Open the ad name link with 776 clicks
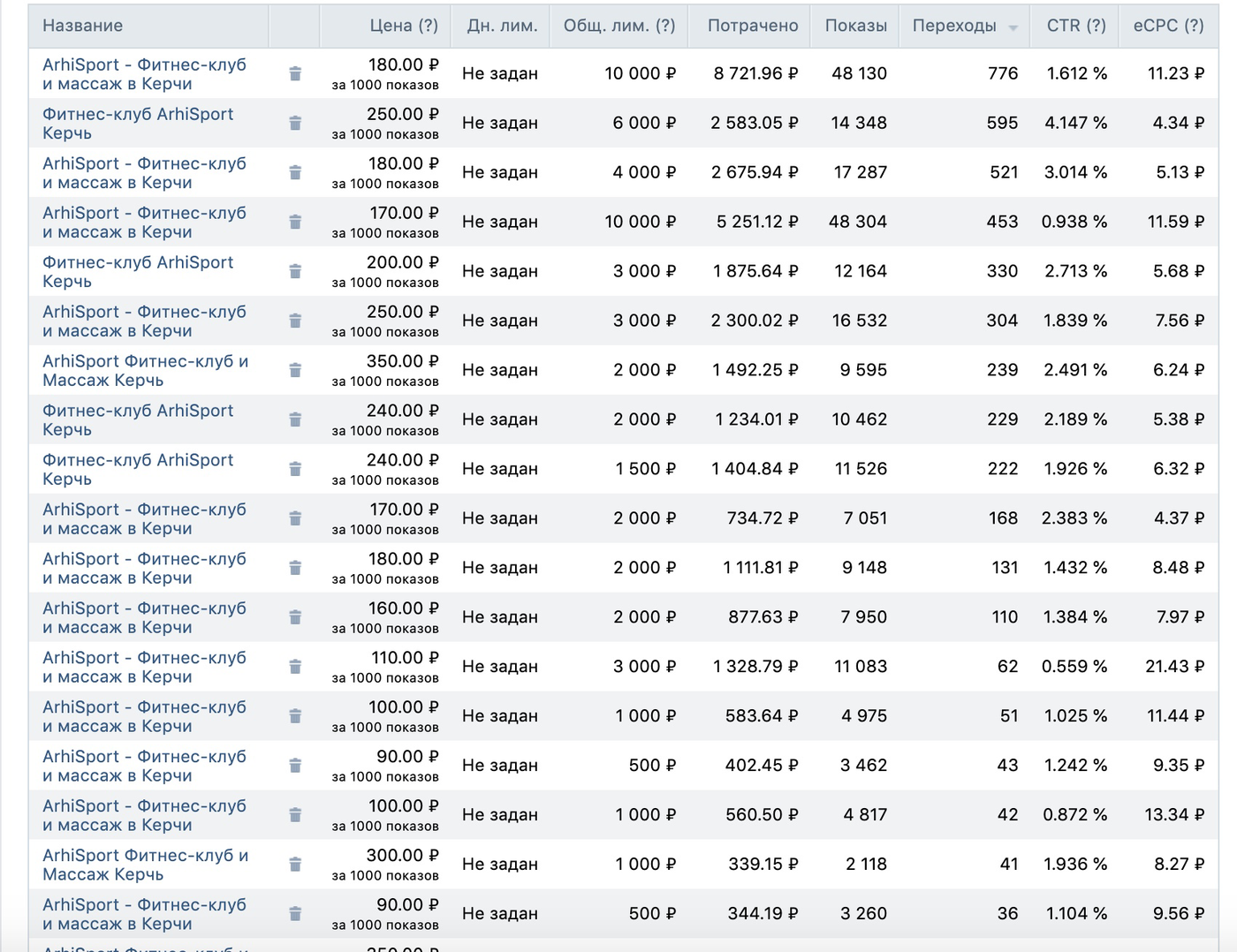The width and height of the screenshot is (1237, 952). pos(144,74)
